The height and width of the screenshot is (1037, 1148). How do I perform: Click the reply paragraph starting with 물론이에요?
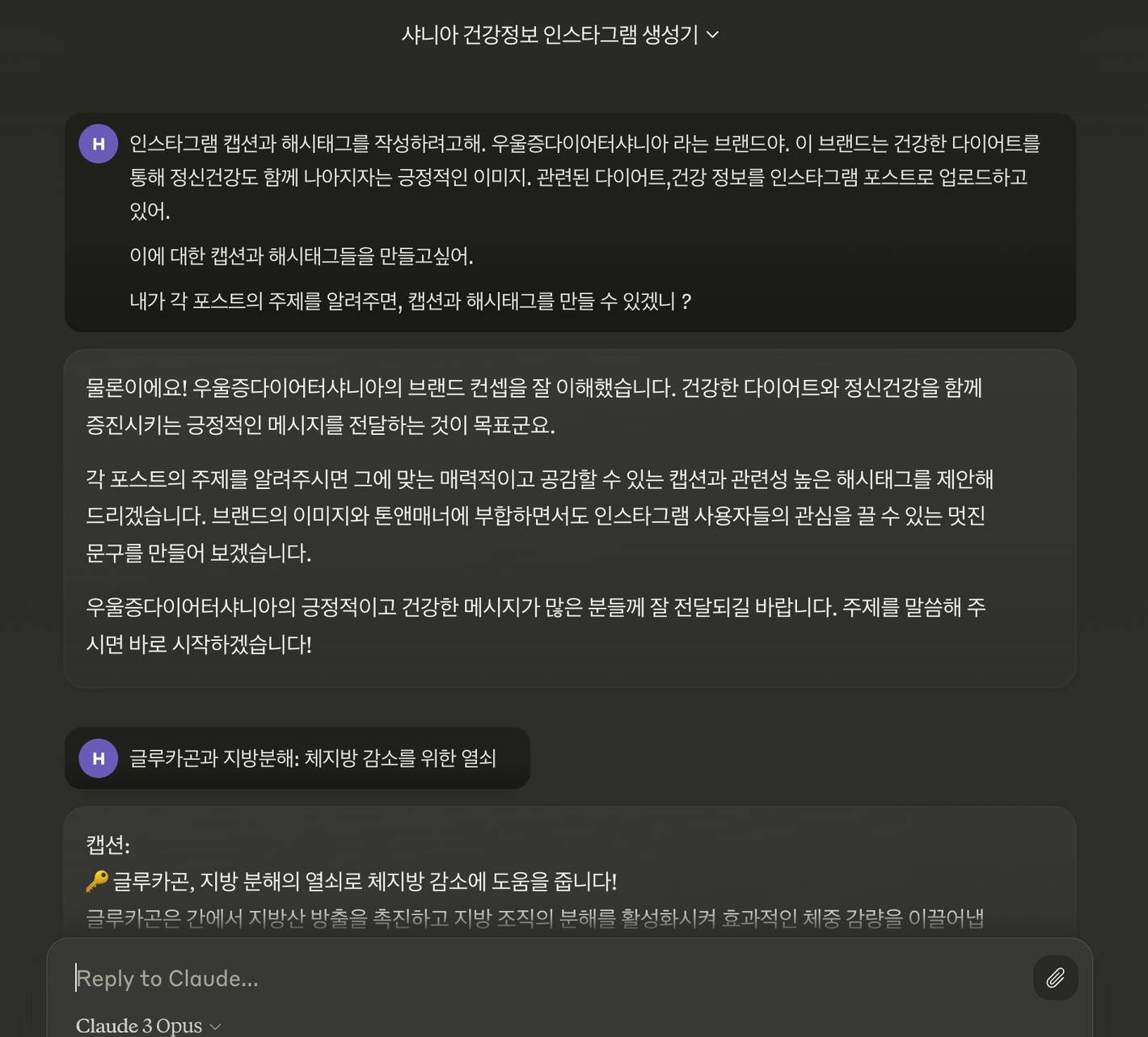[x=534, y=407]
